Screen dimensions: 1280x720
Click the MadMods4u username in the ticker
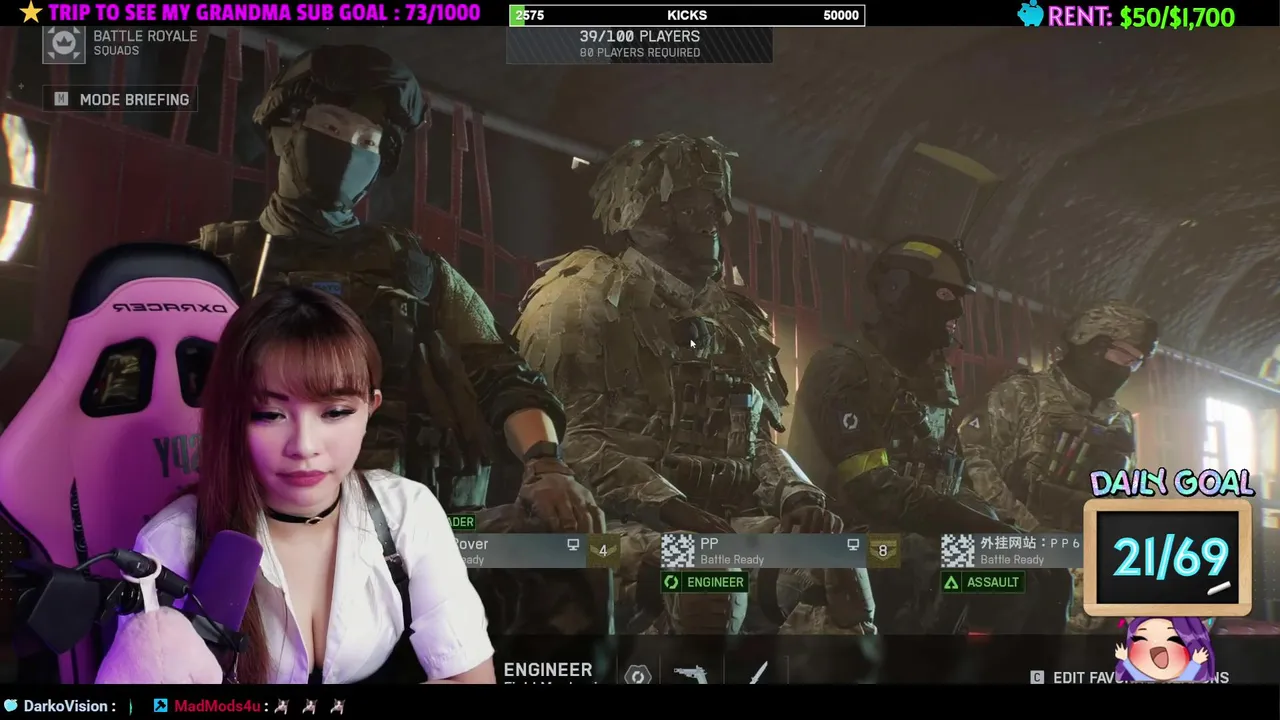pos(218,706)
